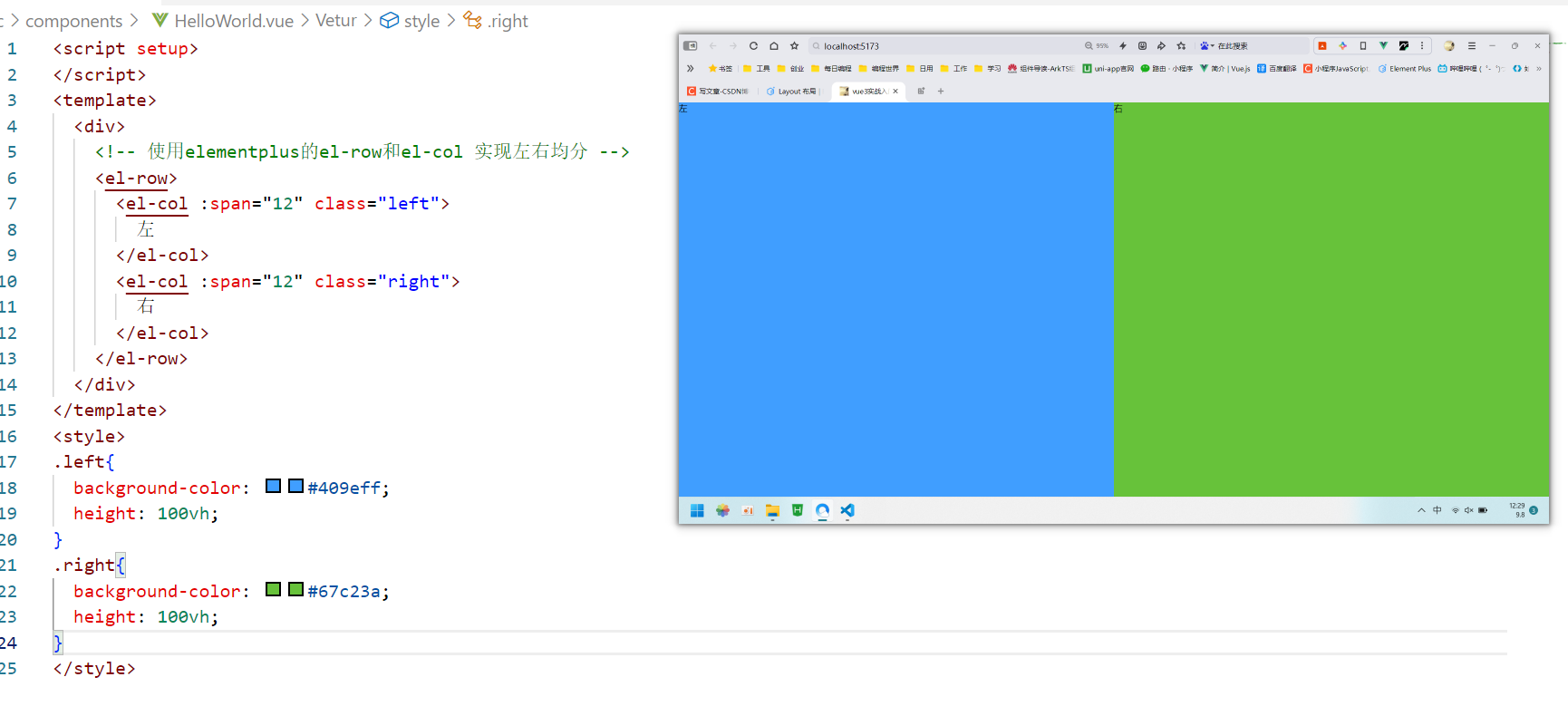Open the 每日编程 bookmark folder
The height and width of the screenshot is (706, 1568).
831,68
